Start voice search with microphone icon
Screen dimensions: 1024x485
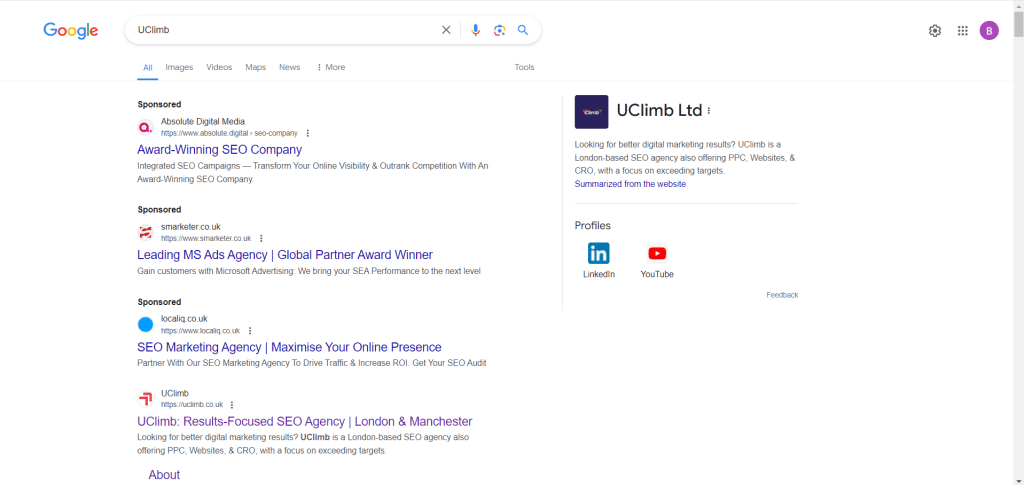click(x=475, y=30)
